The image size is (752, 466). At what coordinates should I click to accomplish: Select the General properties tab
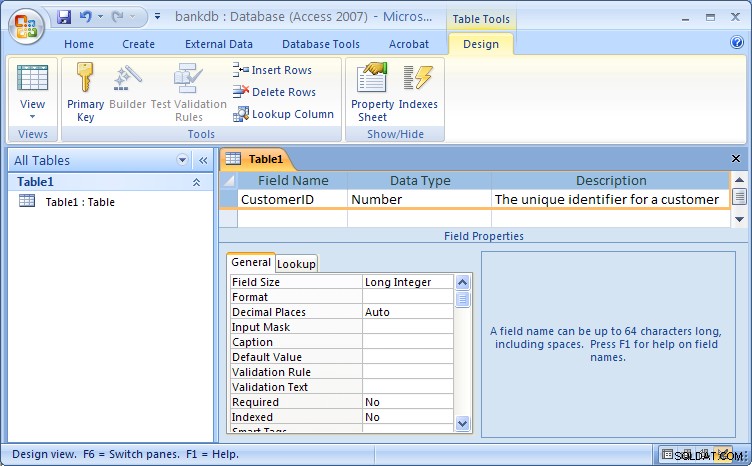(251, 262)
